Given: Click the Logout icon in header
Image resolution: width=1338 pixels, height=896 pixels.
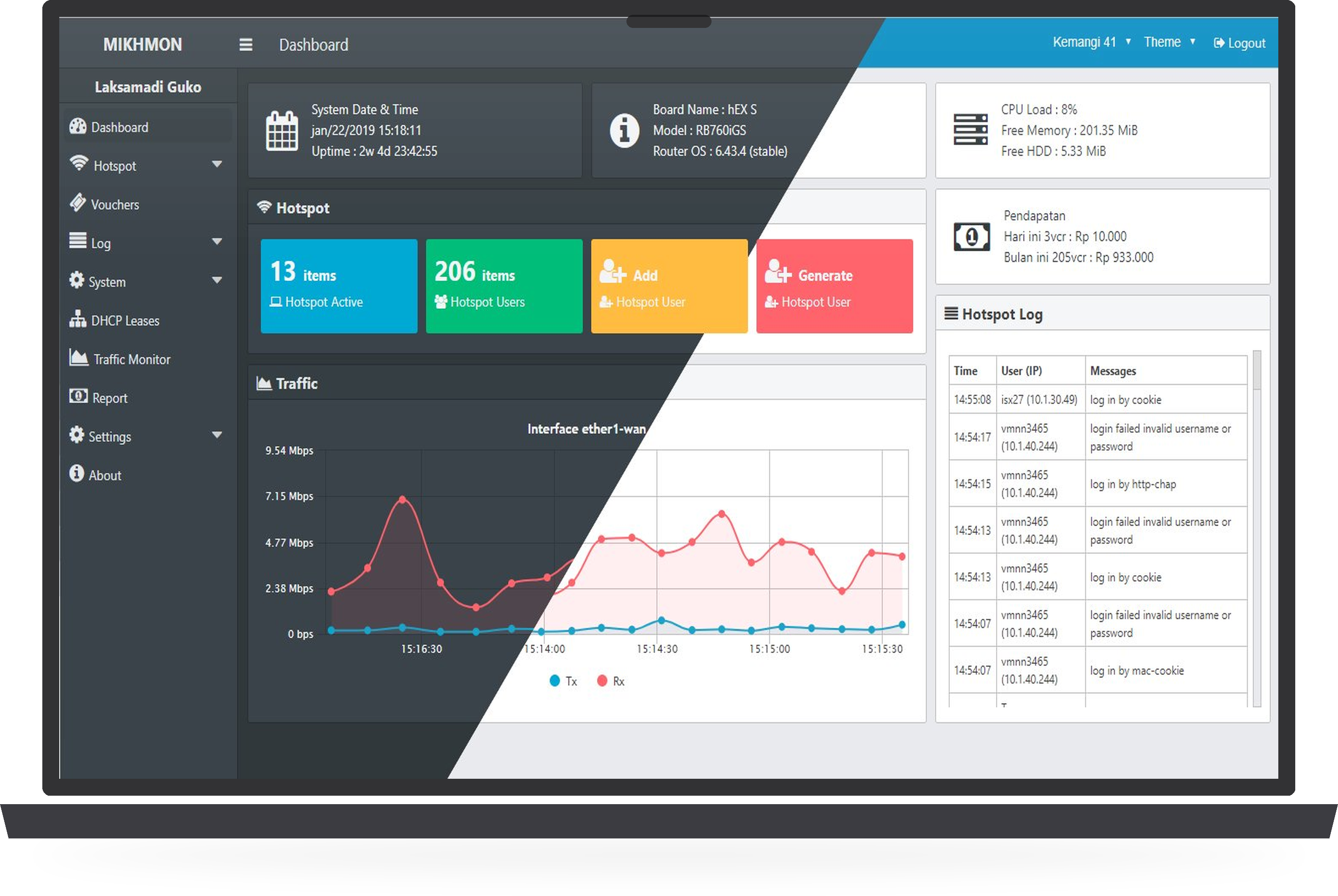Looking at the screenshot, I should click(1219, 43).
